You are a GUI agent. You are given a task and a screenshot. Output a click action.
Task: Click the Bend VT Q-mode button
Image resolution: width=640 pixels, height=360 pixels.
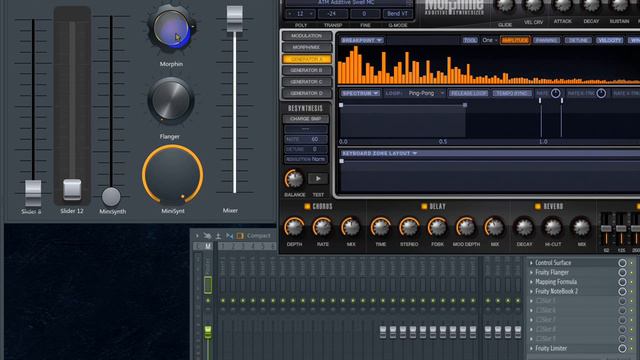tap(397, 13)
